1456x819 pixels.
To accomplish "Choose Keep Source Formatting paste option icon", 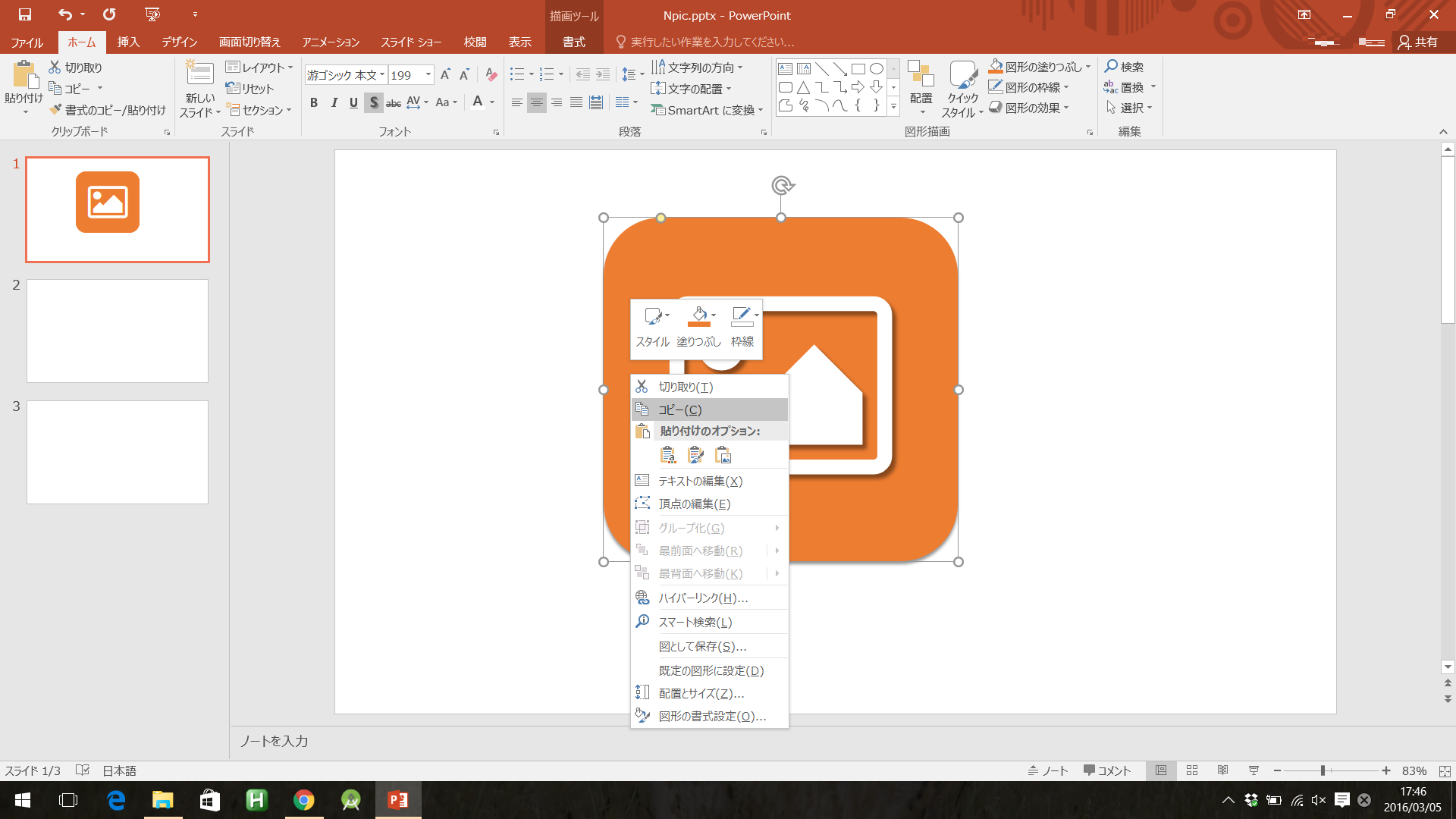I will click(695, 455).
